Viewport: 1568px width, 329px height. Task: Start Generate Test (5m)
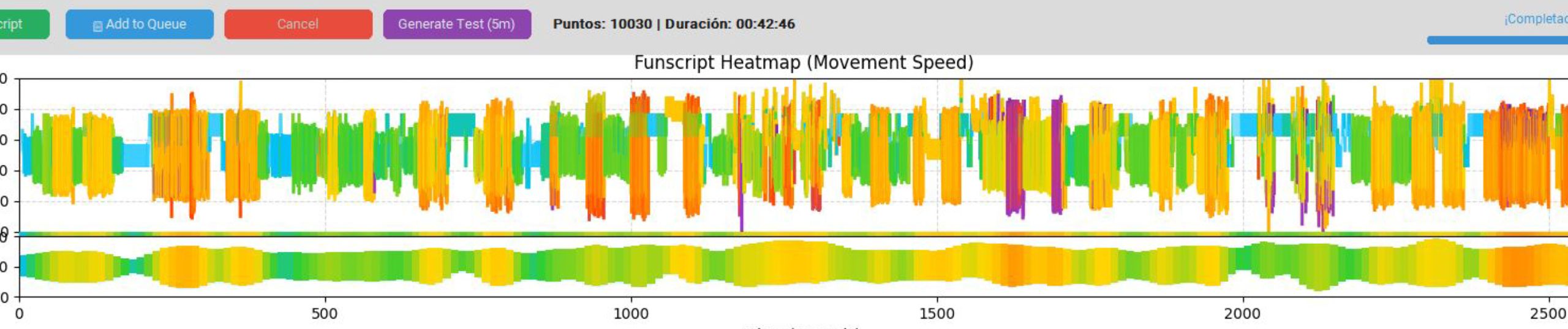click(x=456, y=25)
